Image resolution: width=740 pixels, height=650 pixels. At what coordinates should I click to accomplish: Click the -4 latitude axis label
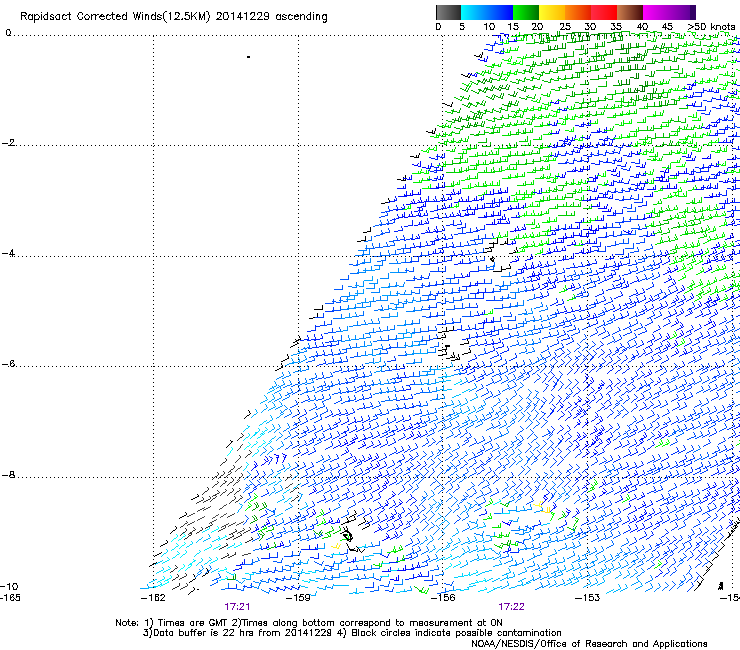(x=9, y=253)
